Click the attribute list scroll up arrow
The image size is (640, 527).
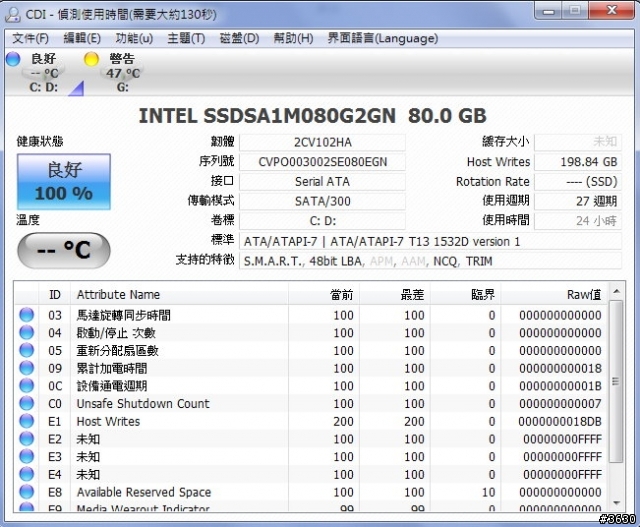tap(616, 291)
